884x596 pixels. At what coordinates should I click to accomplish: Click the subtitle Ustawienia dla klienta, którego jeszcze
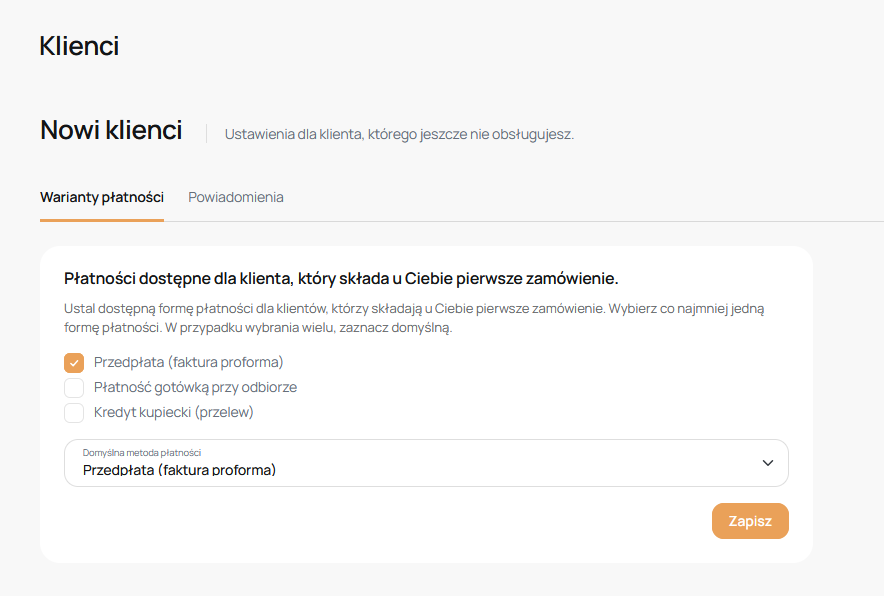point(399,134)
